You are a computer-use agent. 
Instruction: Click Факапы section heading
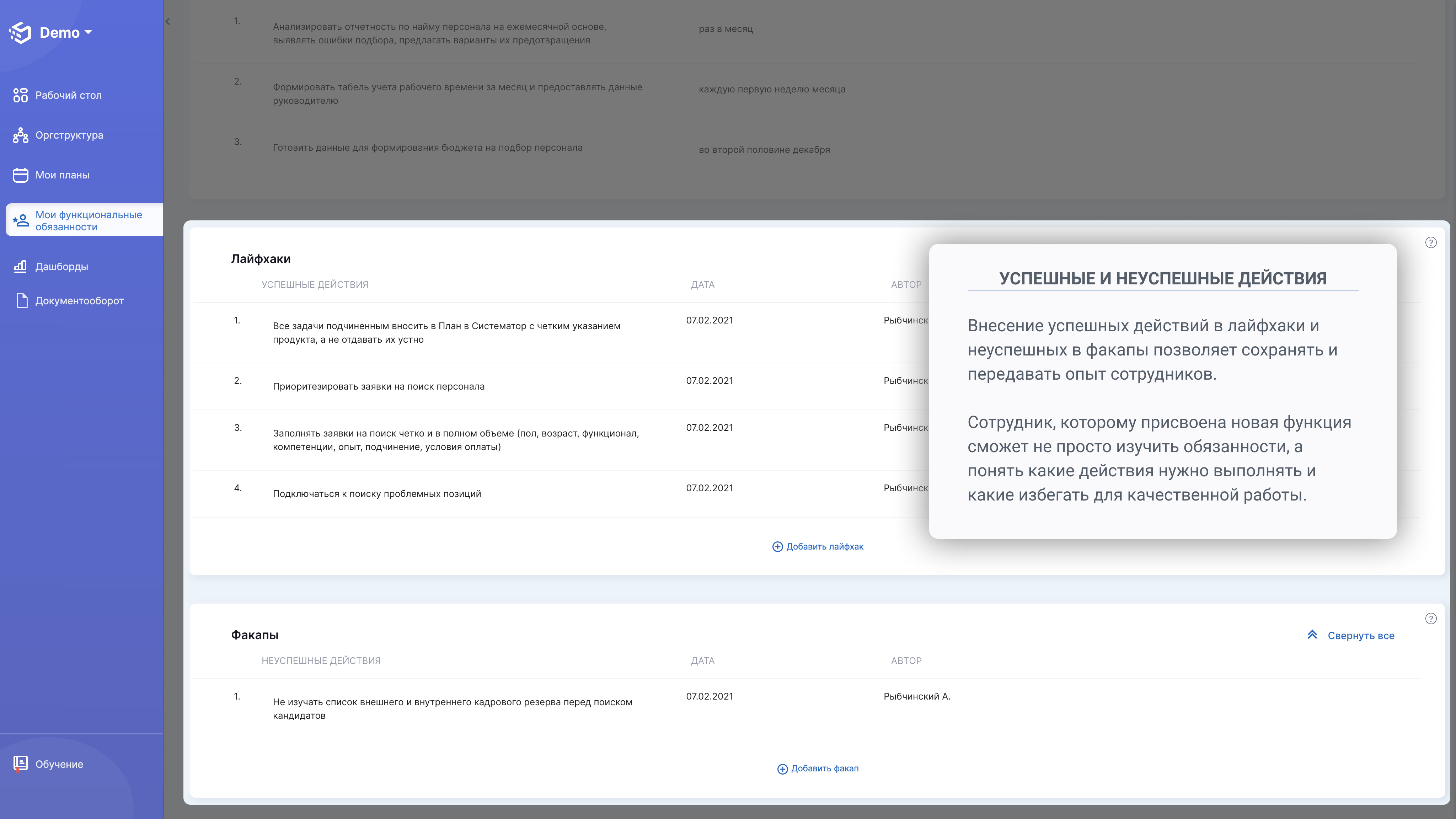(255, 635)
